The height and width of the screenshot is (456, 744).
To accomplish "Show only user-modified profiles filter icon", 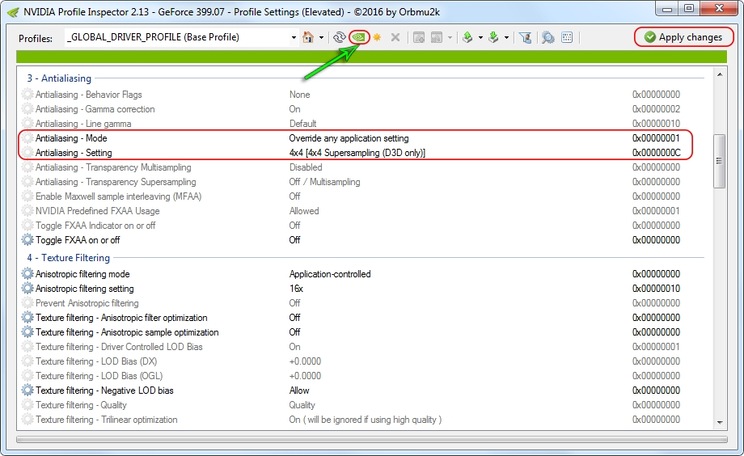I will coord(525,37).
